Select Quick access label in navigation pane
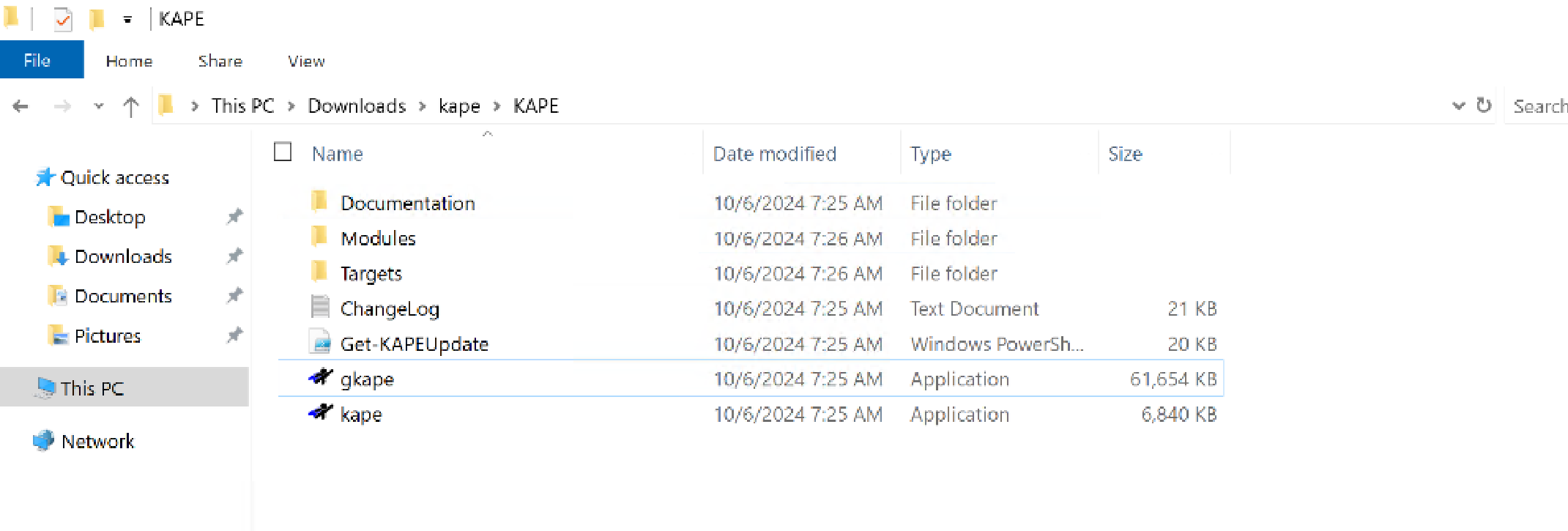The image size is (1568, 531). click(x=115, y=177)
